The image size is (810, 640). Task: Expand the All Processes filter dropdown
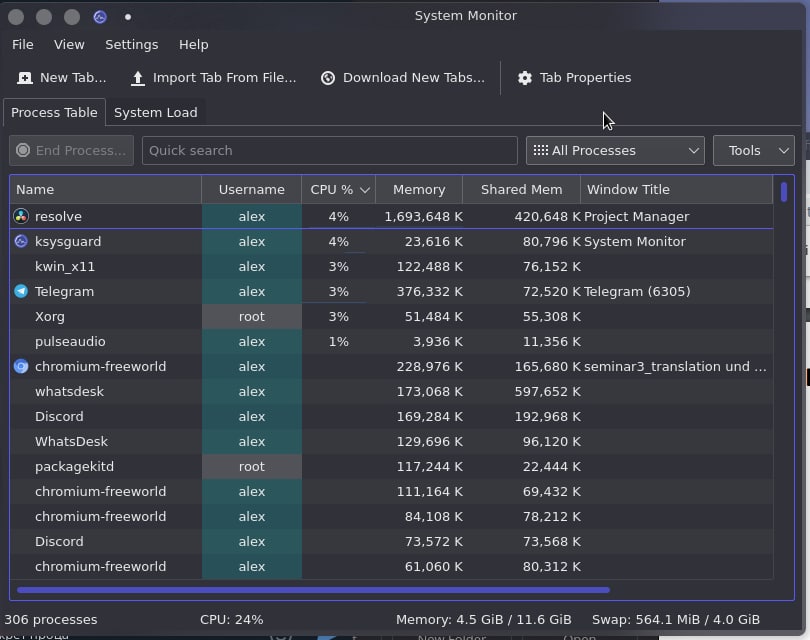[x=615, y=150]
